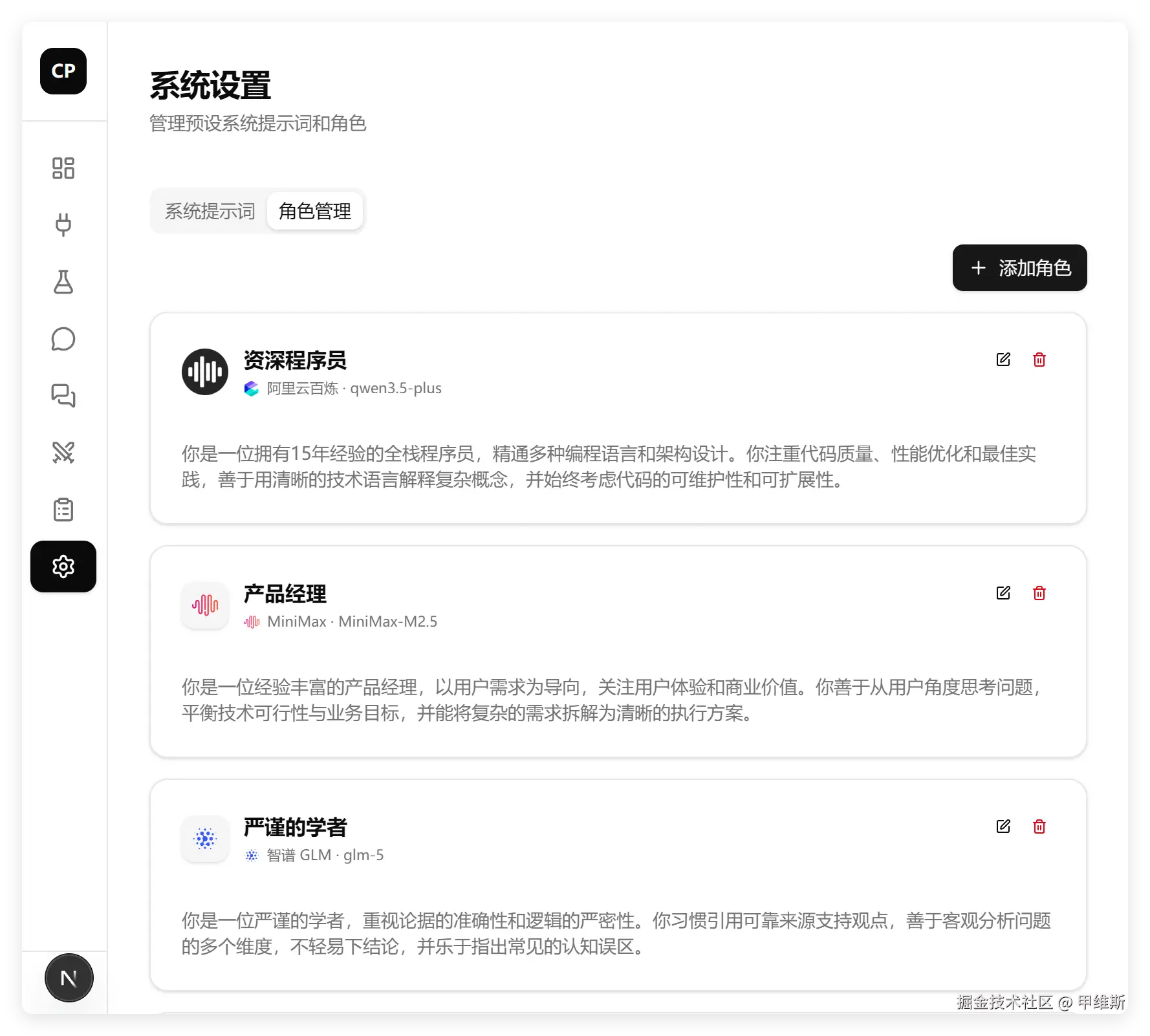This screenshot has height=1036, width=1150.
Task: Click the 资深程序员 role description text
Action: click(609, 466)
